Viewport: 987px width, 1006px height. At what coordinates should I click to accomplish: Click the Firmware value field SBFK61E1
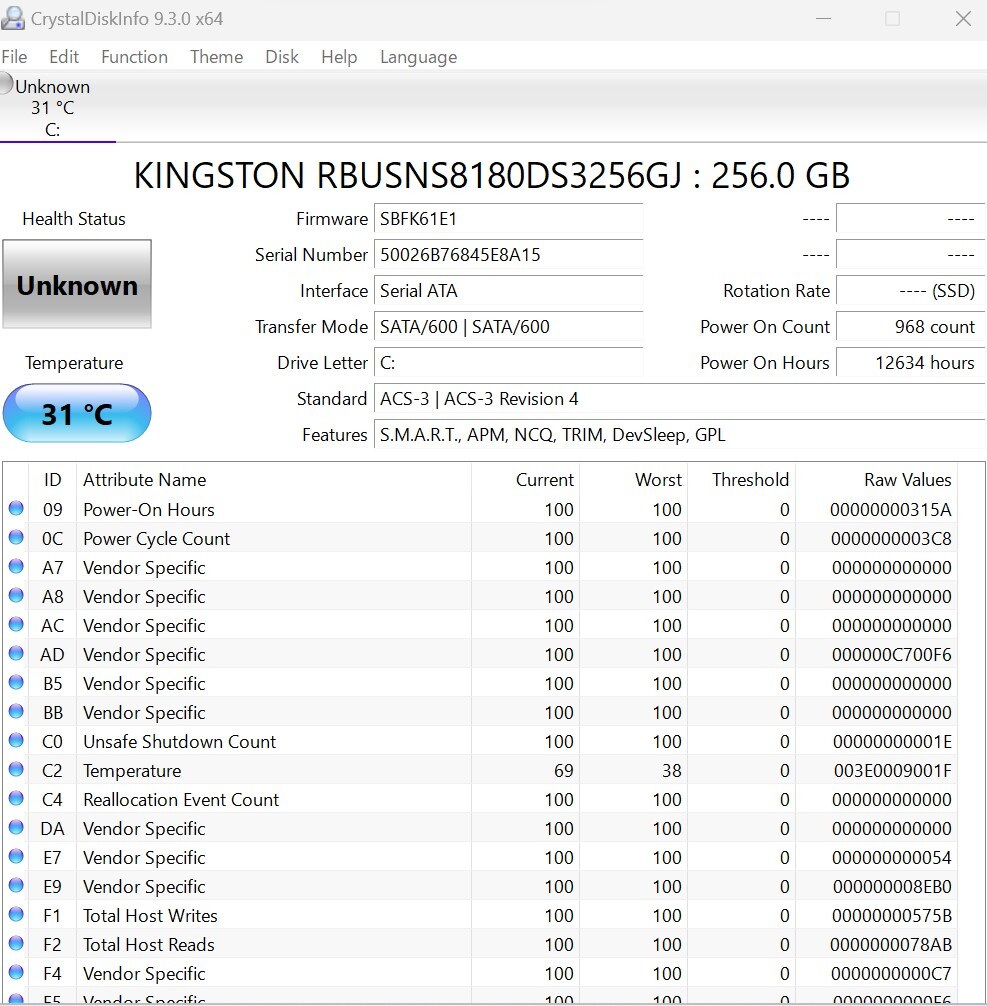point(508,219)
